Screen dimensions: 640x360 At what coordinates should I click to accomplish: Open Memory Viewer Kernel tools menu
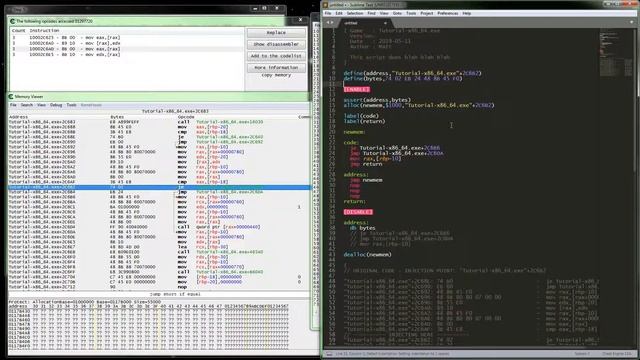(x=91, y=105)
